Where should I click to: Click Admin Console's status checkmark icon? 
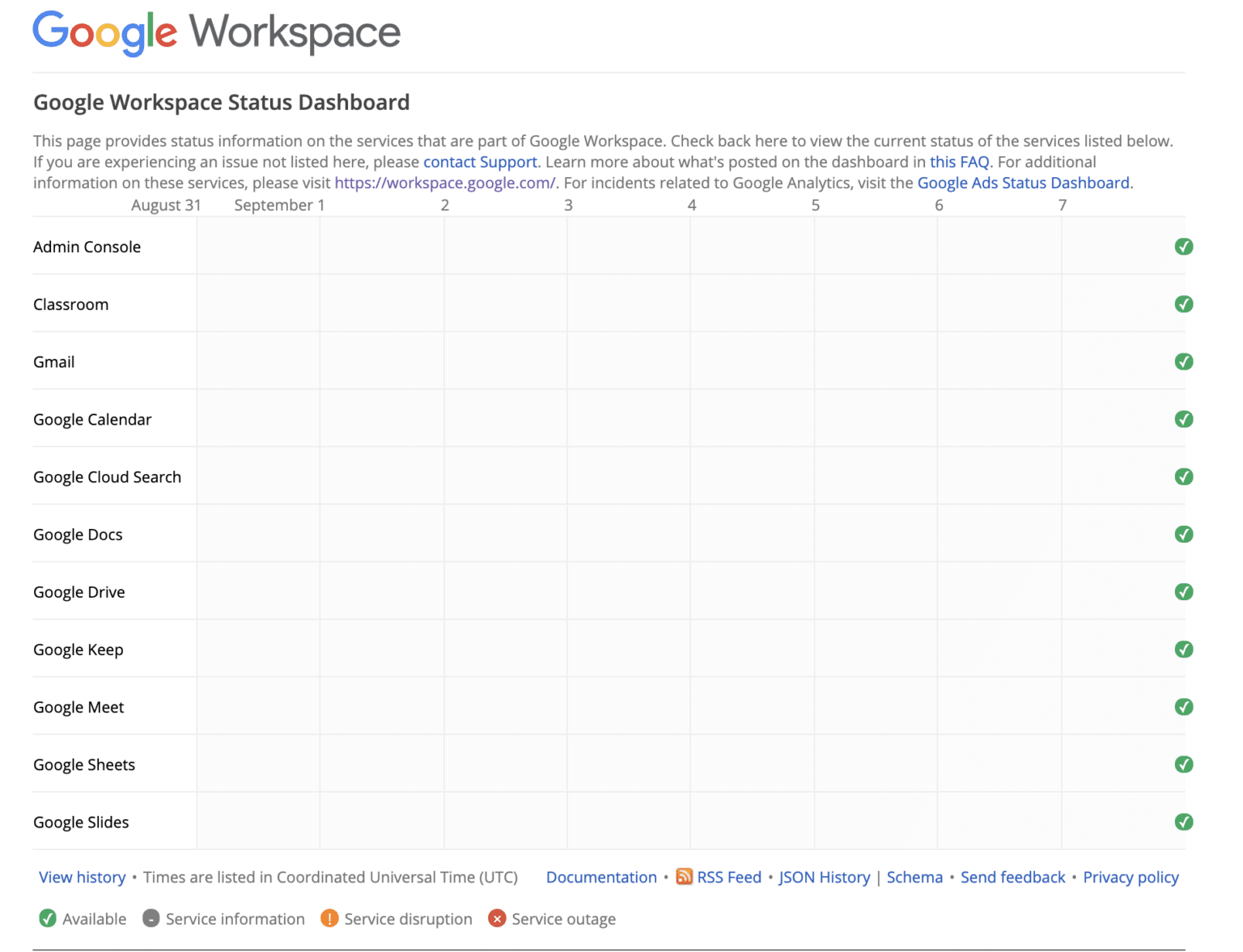(x=1184, y=247)
